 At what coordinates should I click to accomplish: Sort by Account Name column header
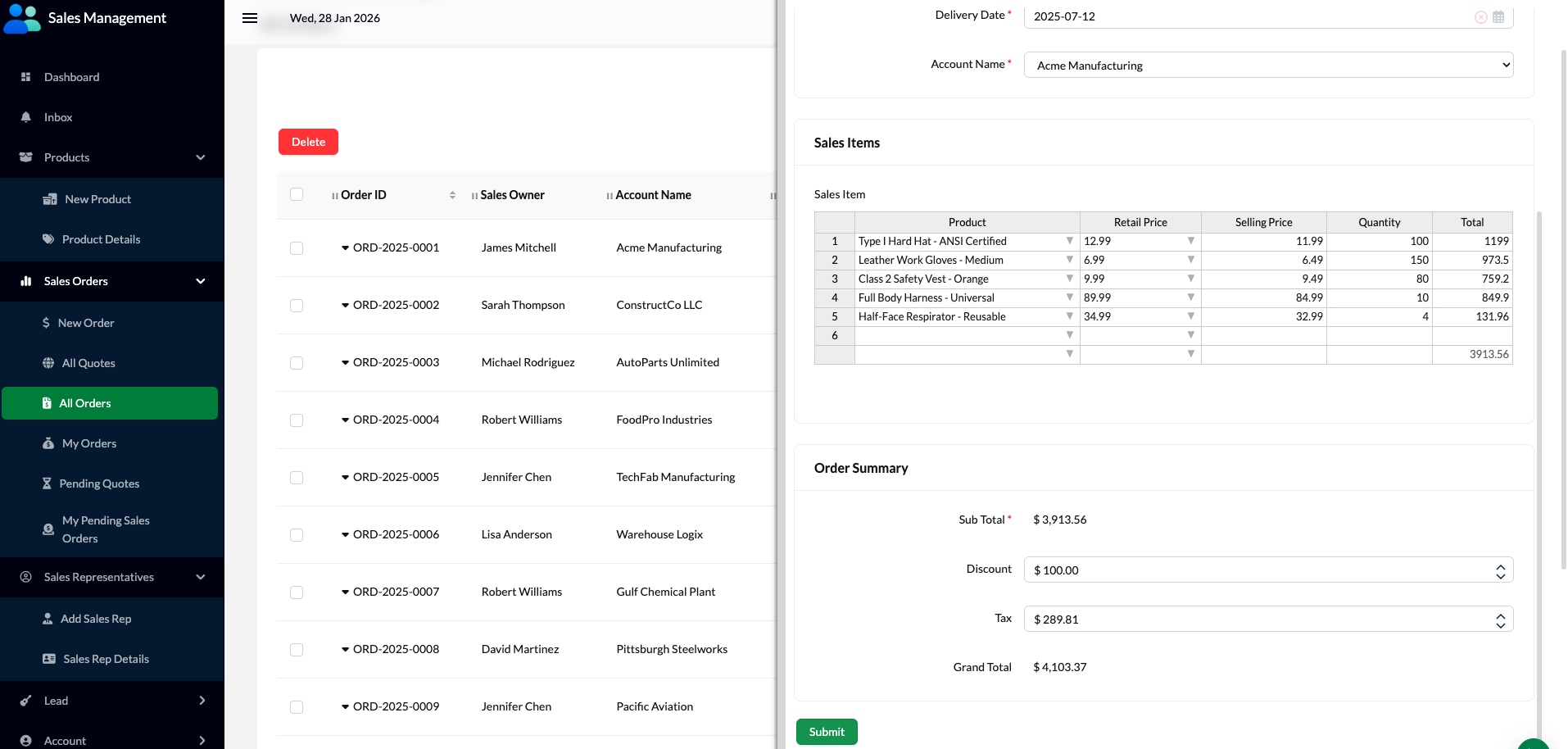(x=653, y=195)
